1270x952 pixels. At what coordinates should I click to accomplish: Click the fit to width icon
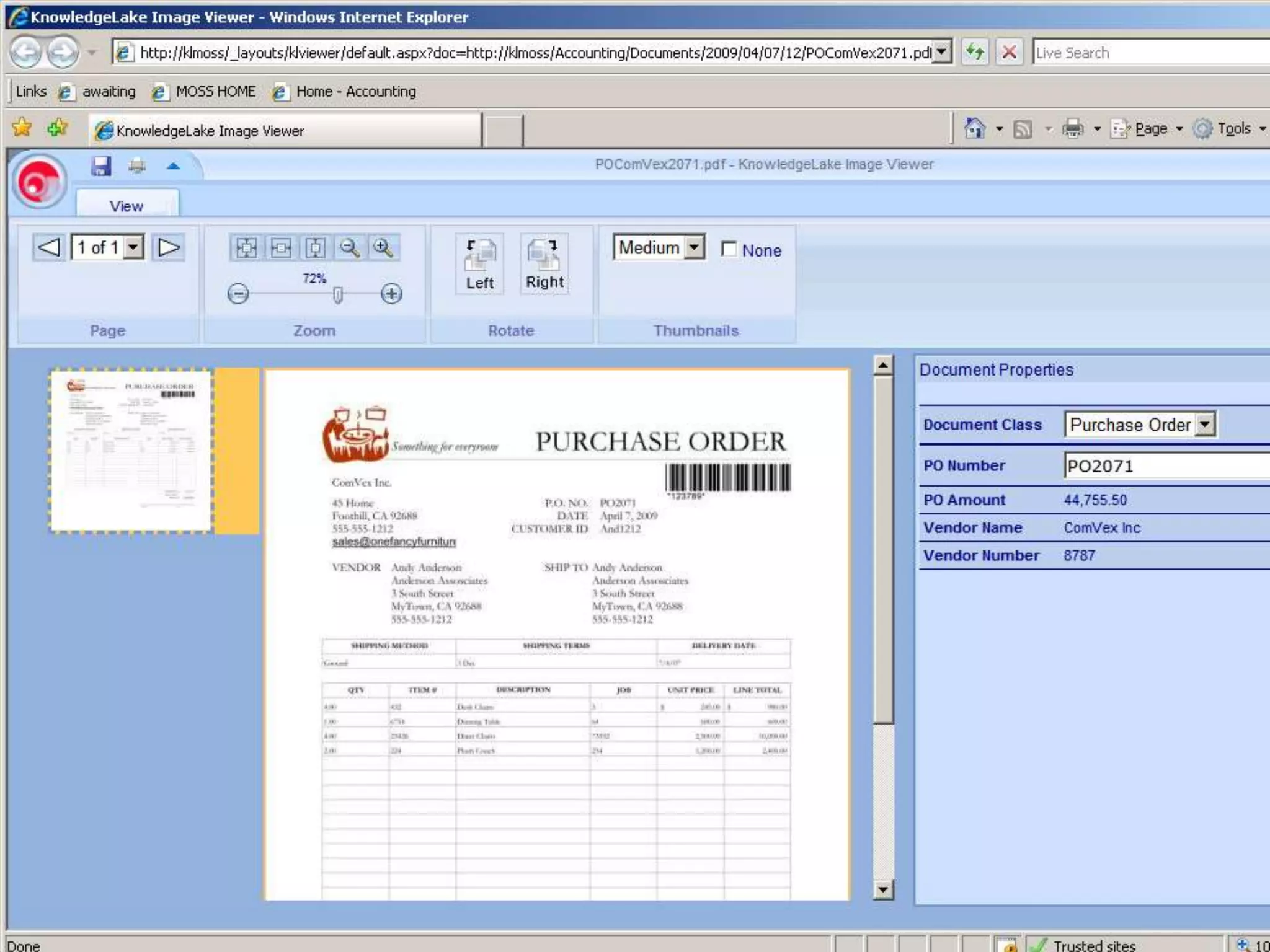tap(281, 248)
